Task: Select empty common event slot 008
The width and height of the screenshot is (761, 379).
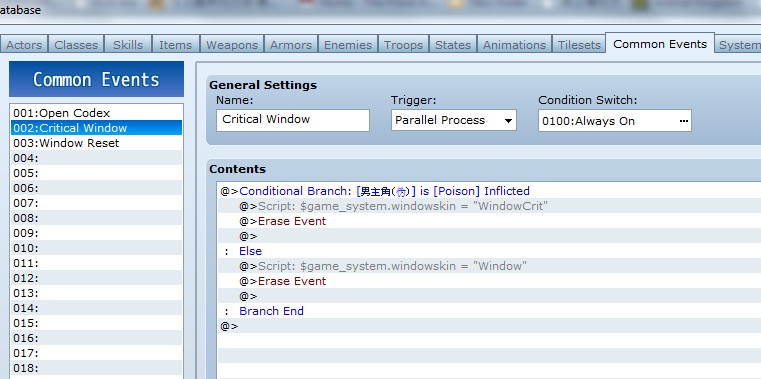Action: [x=97, y=218]
